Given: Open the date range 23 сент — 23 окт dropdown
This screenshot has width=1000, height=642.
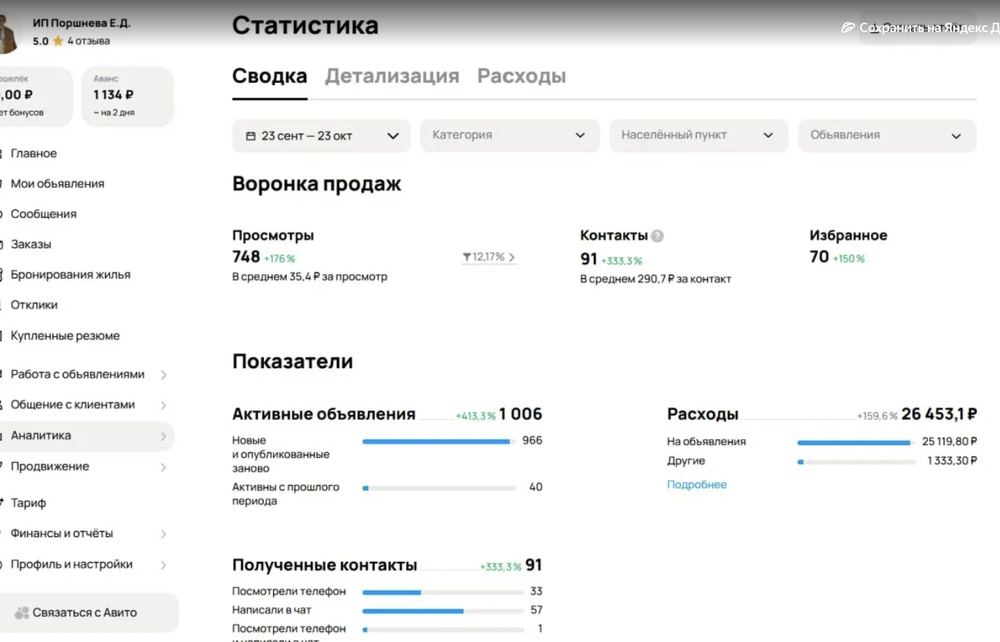Looking at the screenshot, I should point(321,136).
